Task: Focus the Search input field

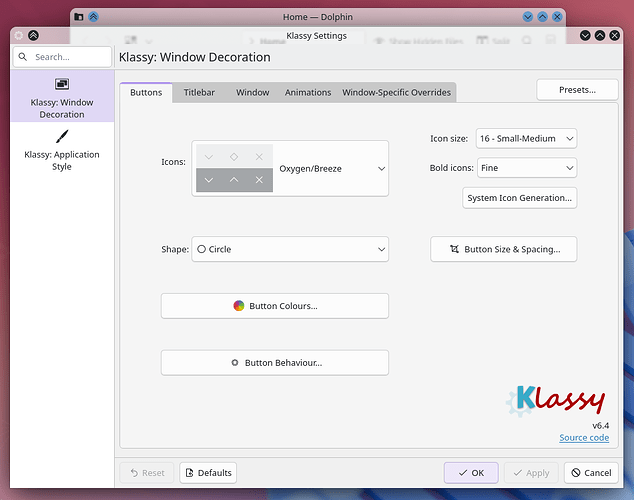Action: [x=62, y=57]
